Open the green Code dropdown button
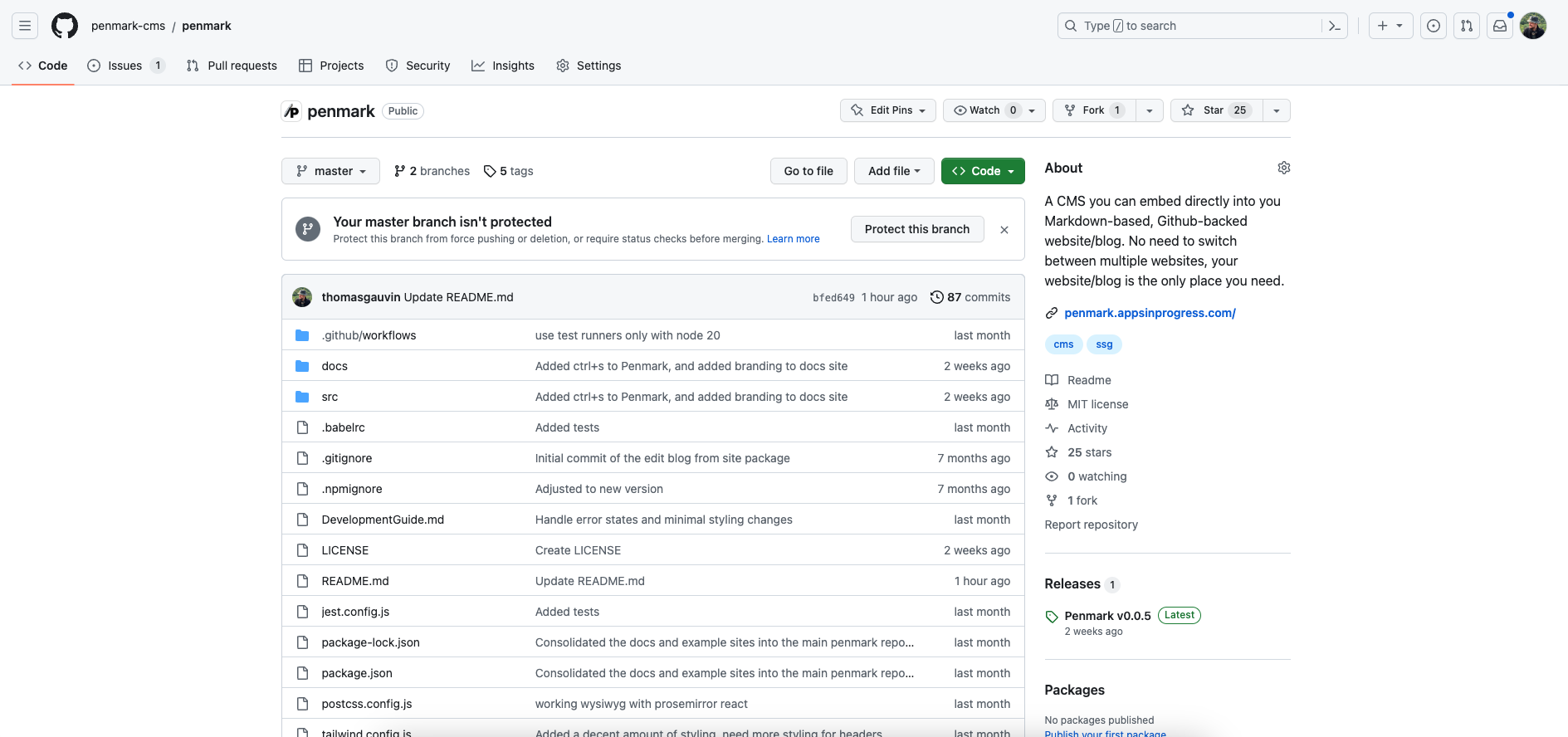 coord(983,171)
